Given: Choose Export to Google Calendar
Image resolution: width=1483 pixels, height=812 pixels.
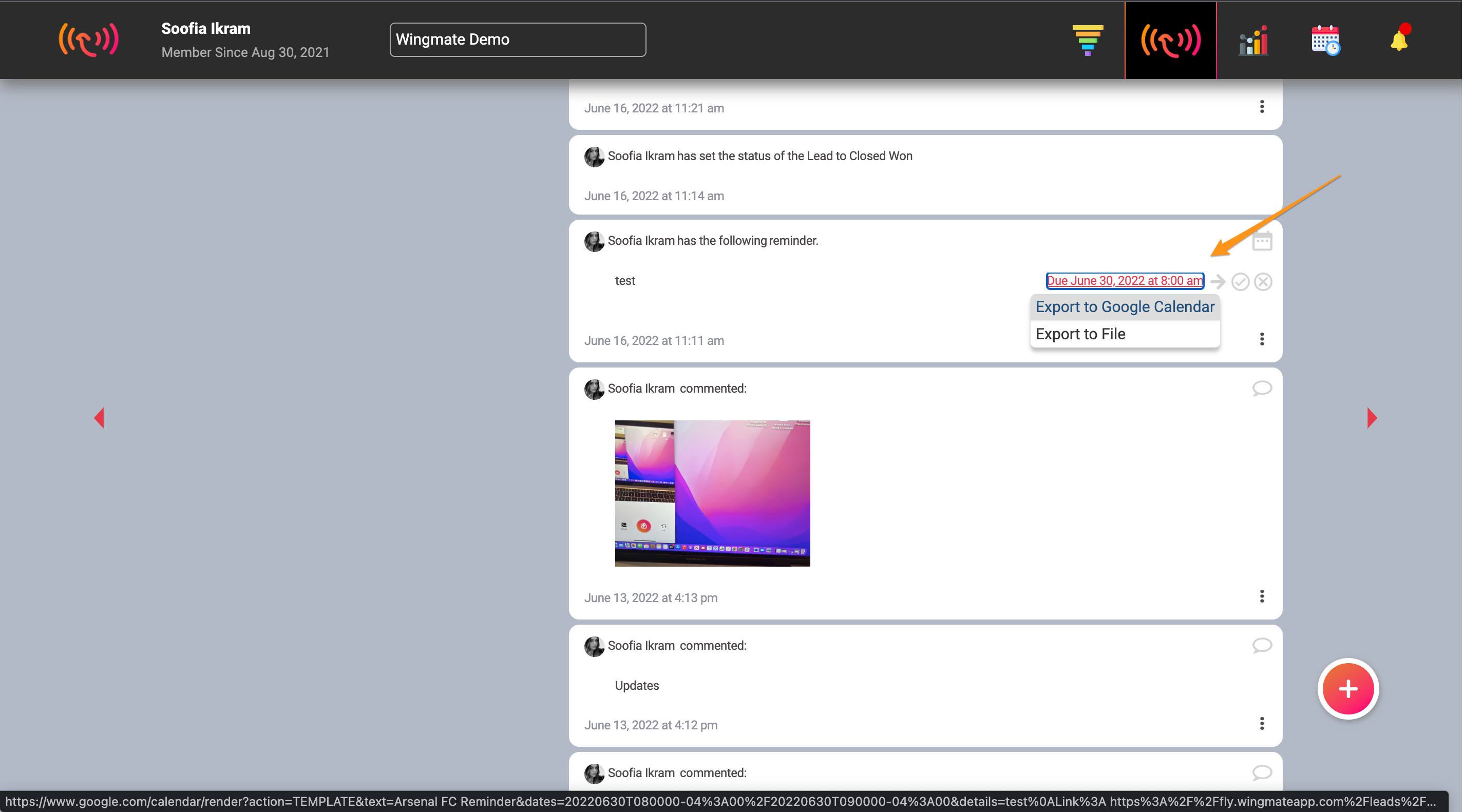Looking at the screenshot, I should coord(1125,307).
